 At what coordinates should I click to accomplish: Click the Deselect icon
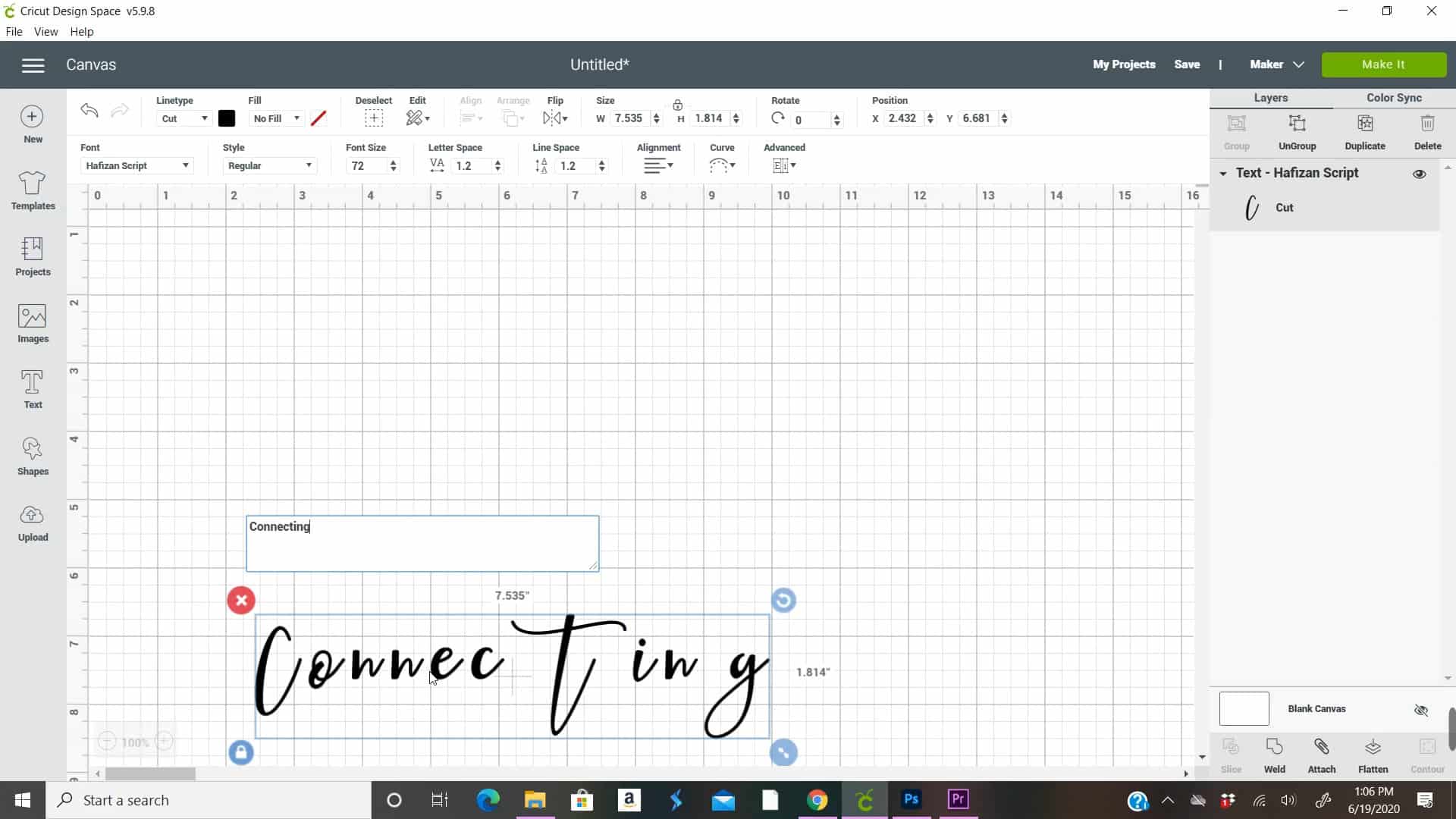pos(374,118)
